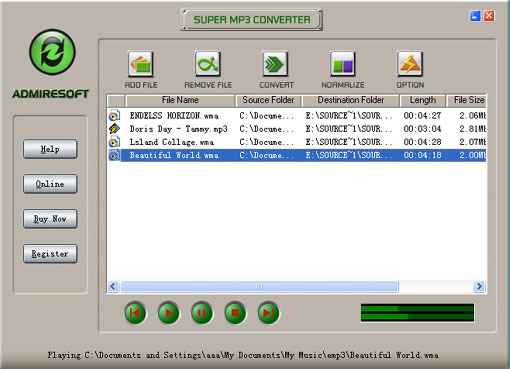The image size is (510, 369).
Task: Click the Buy Now button
Action: click(x=50, y=219)
